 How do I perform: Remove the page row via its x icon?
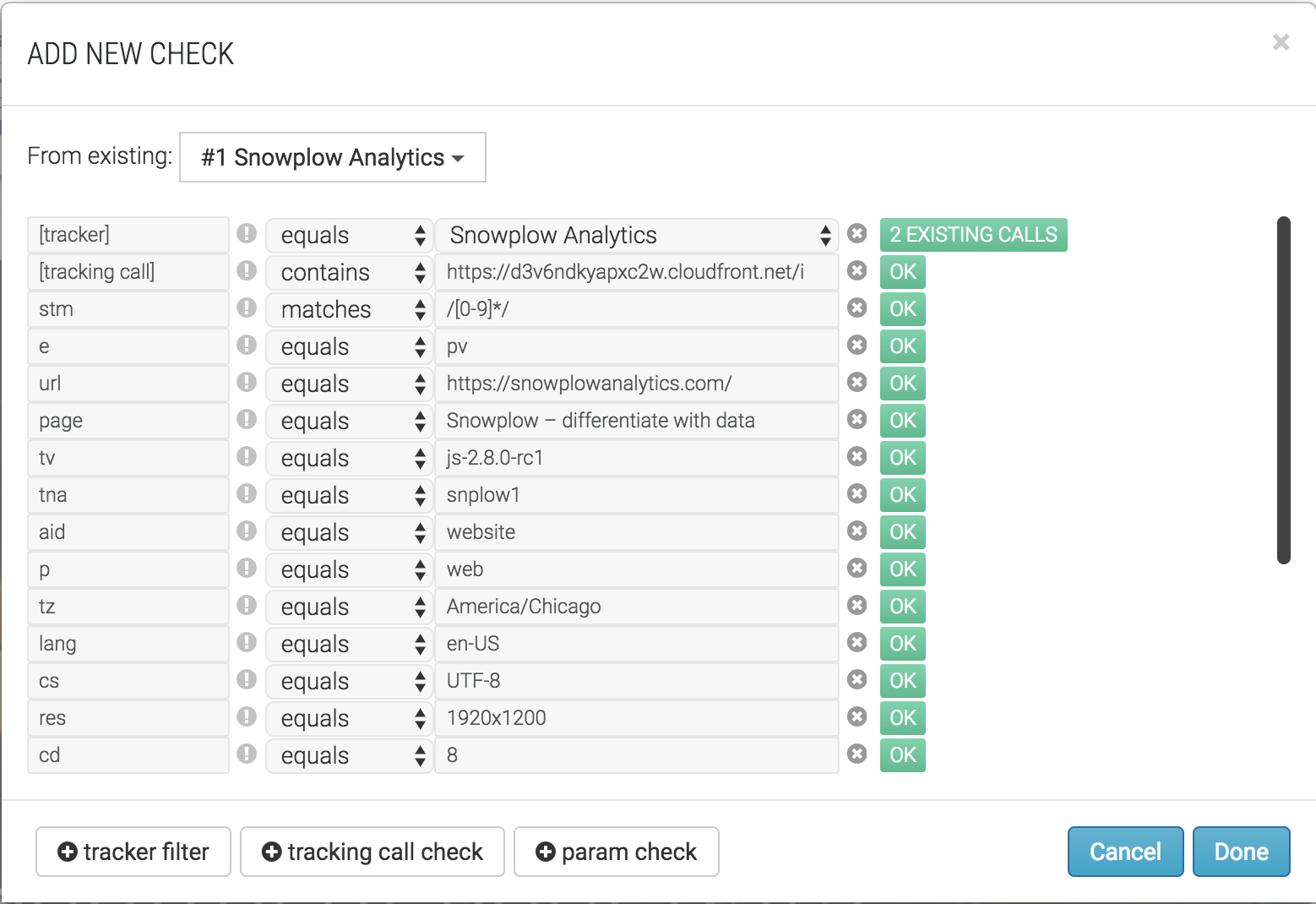click(856, 420)
